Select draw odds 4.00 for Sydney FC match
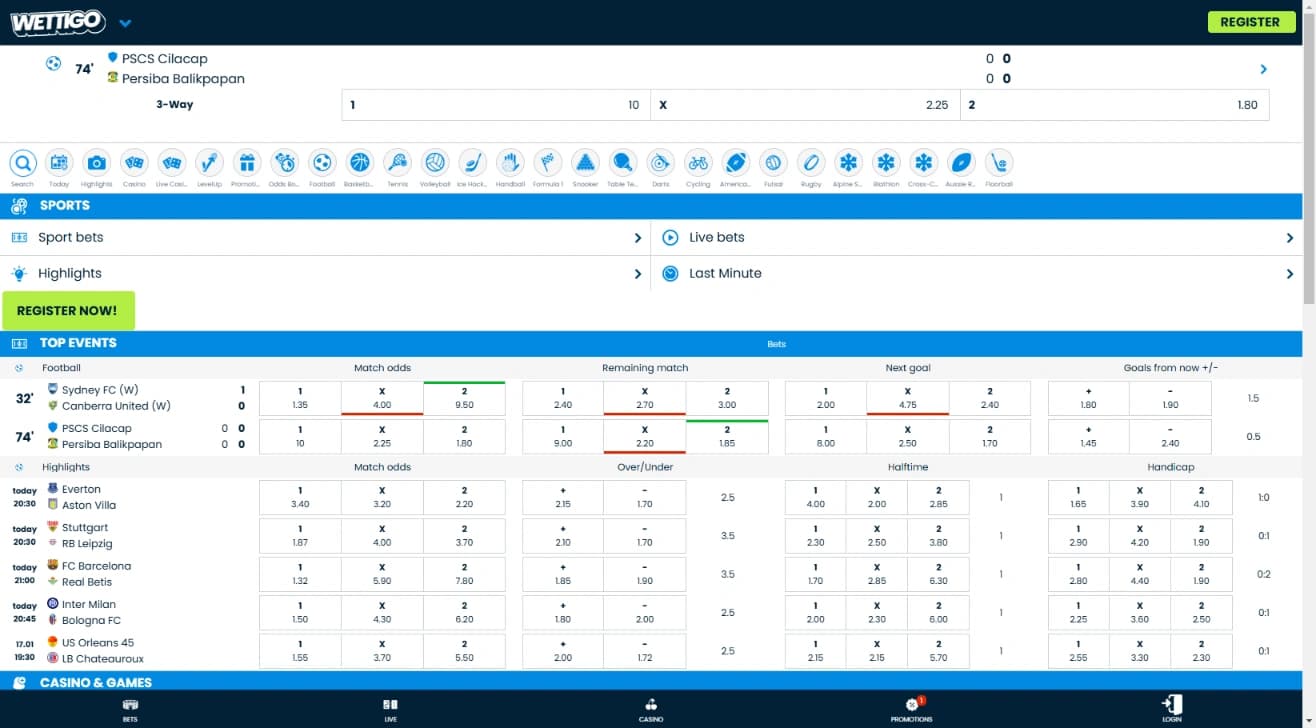Image resolution: width=1316 pixels, height=728 pixels. pyautogui.click(x=382, y=398)
